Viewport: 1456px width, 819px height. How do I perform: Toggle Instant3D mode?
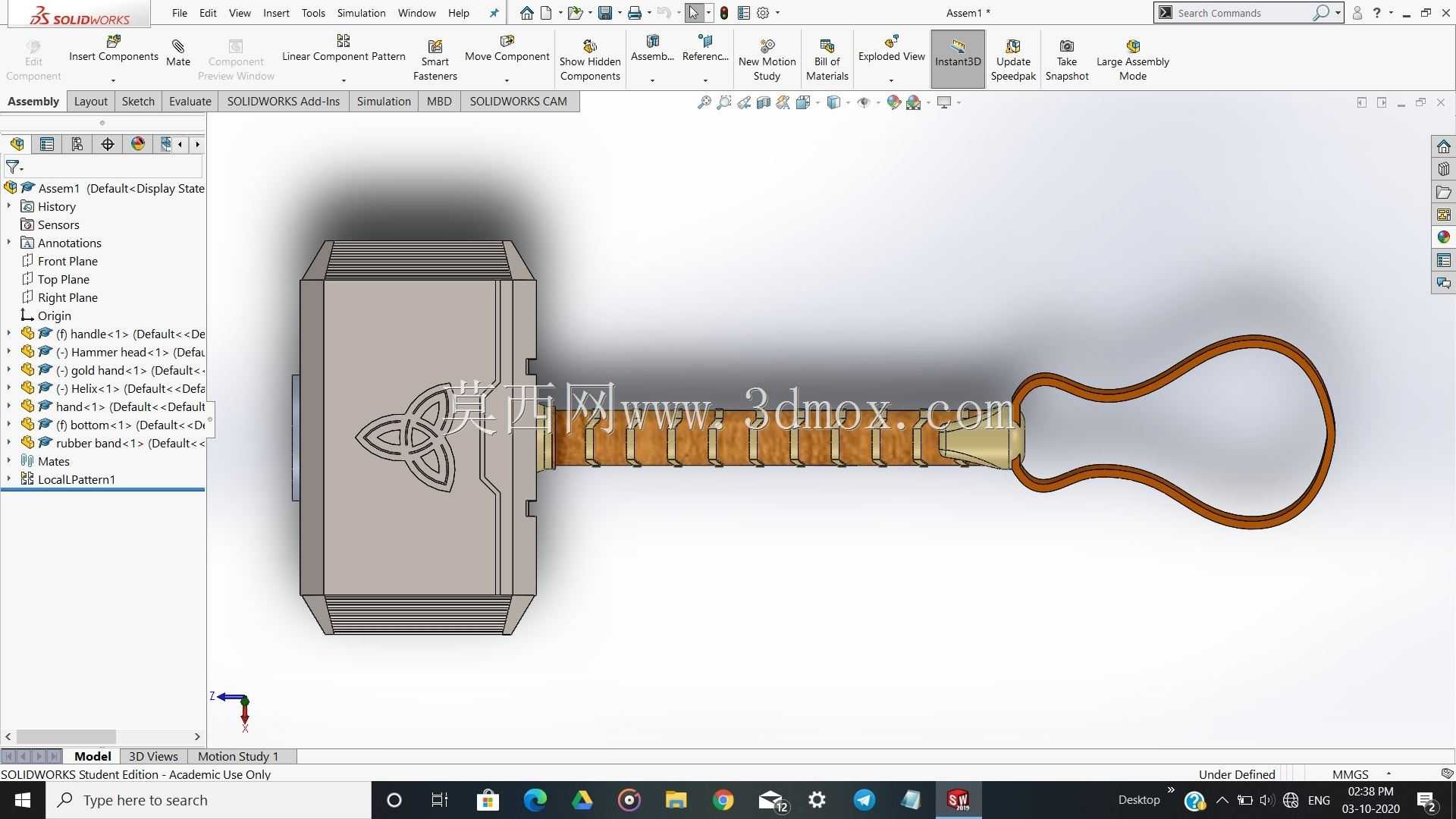point(958,59)
